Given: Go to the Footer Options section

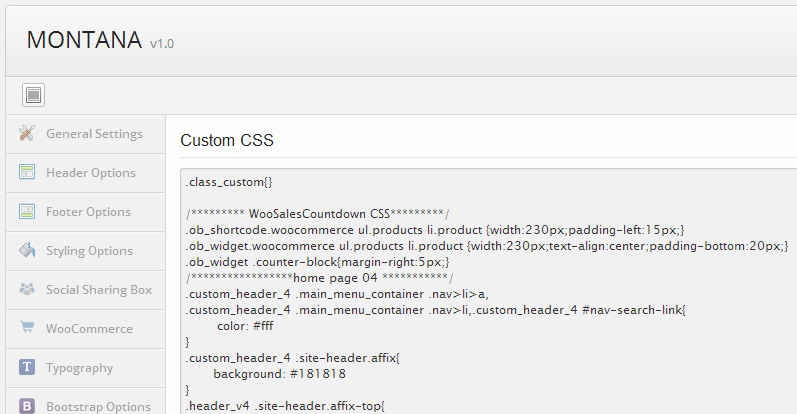Looking at the screenshot, I should tap(88, 212).
